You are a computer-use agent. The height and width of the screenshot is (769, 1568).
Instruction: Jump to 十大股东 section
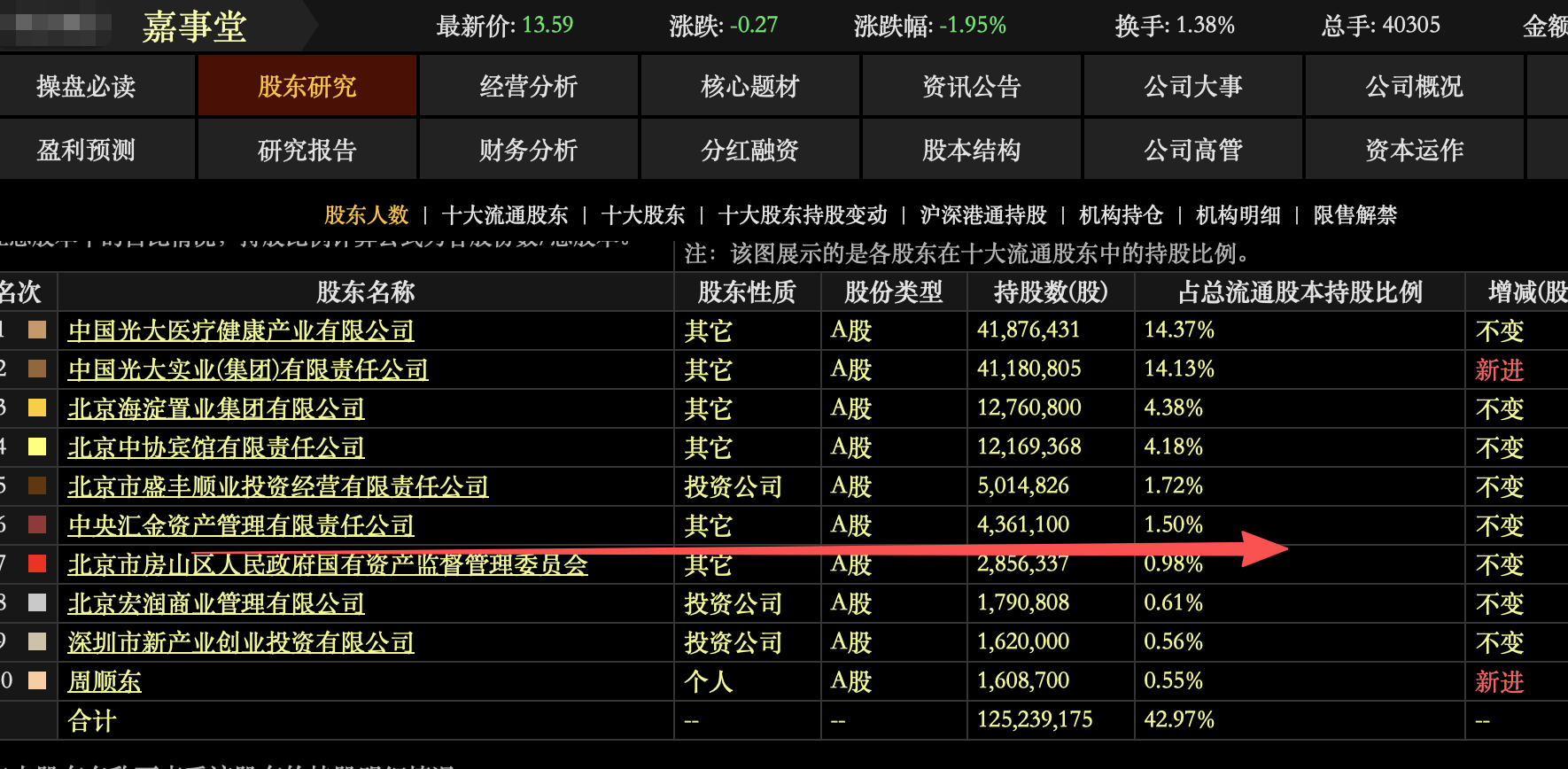(x=643, y=215)
